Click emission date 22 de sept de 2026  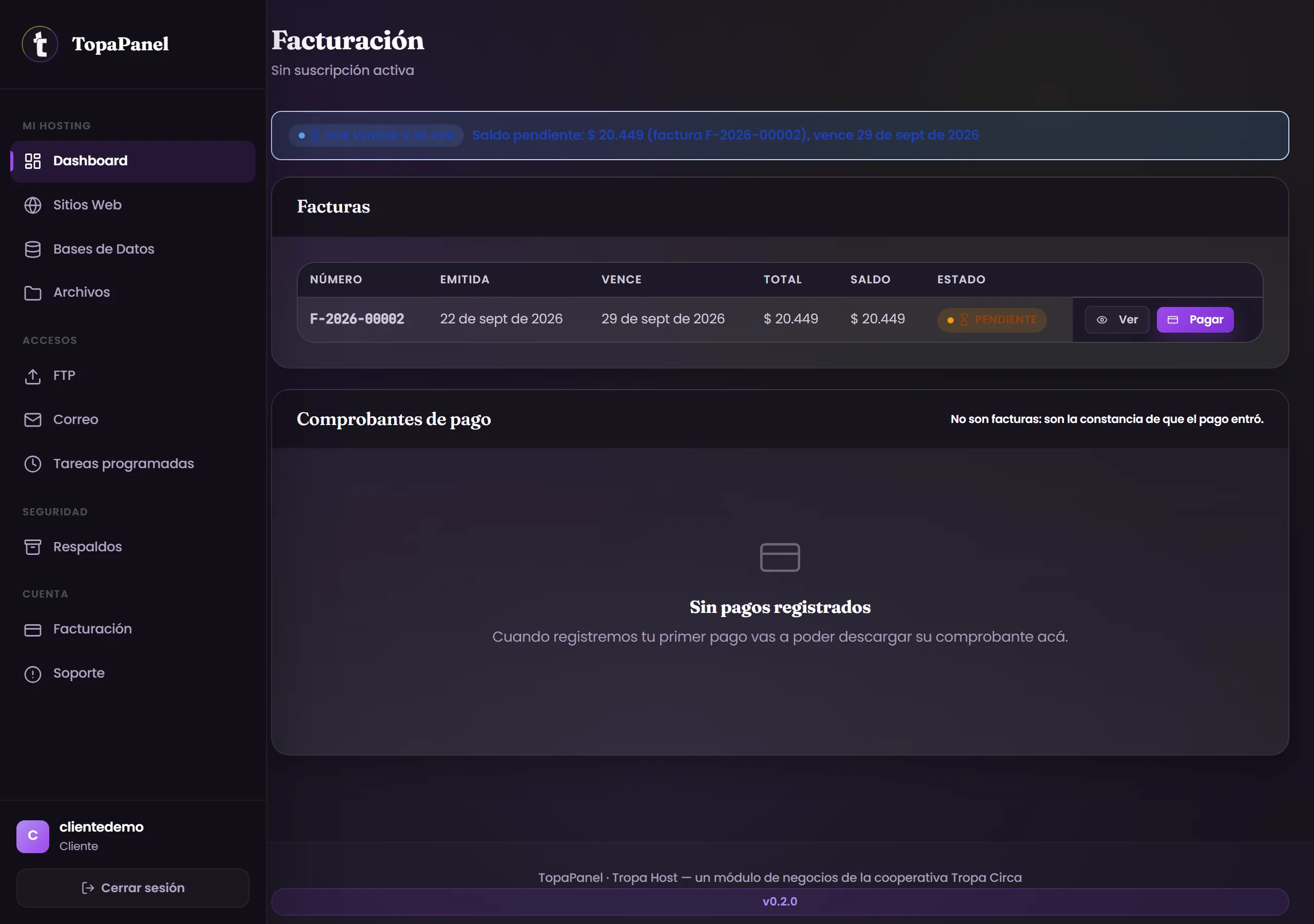point(501,319)
